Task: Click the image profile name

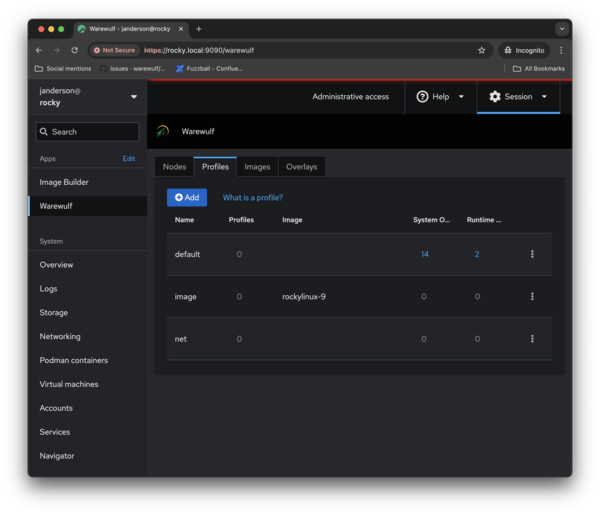Action: tap(186, 297)
